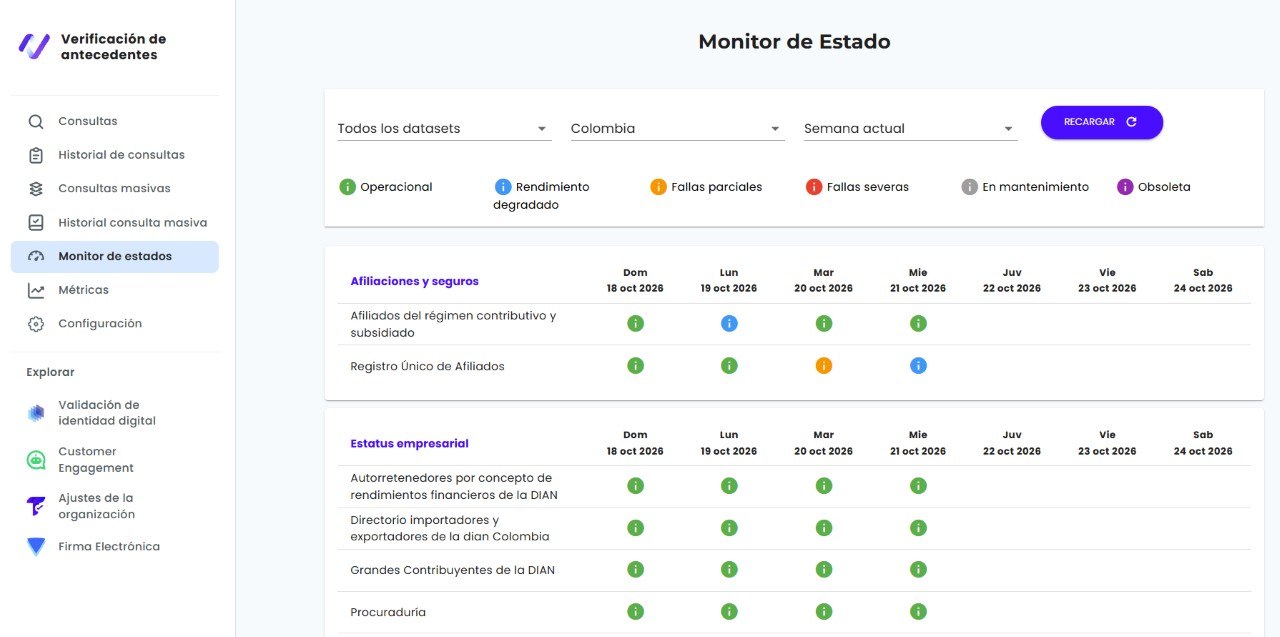The width and height of the screenshot is (1280, 637).
Task: Open Métricas menu item
Action: (115, 290)
